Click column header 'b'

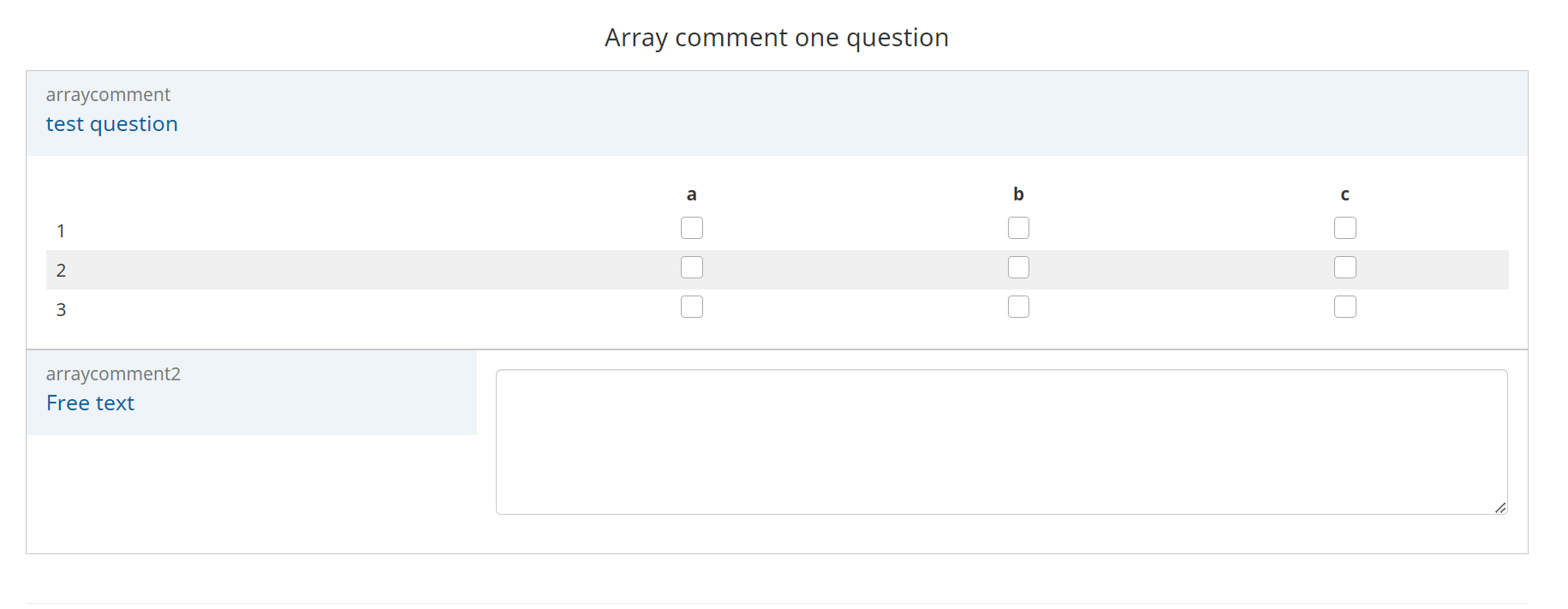pos(1018,194)
